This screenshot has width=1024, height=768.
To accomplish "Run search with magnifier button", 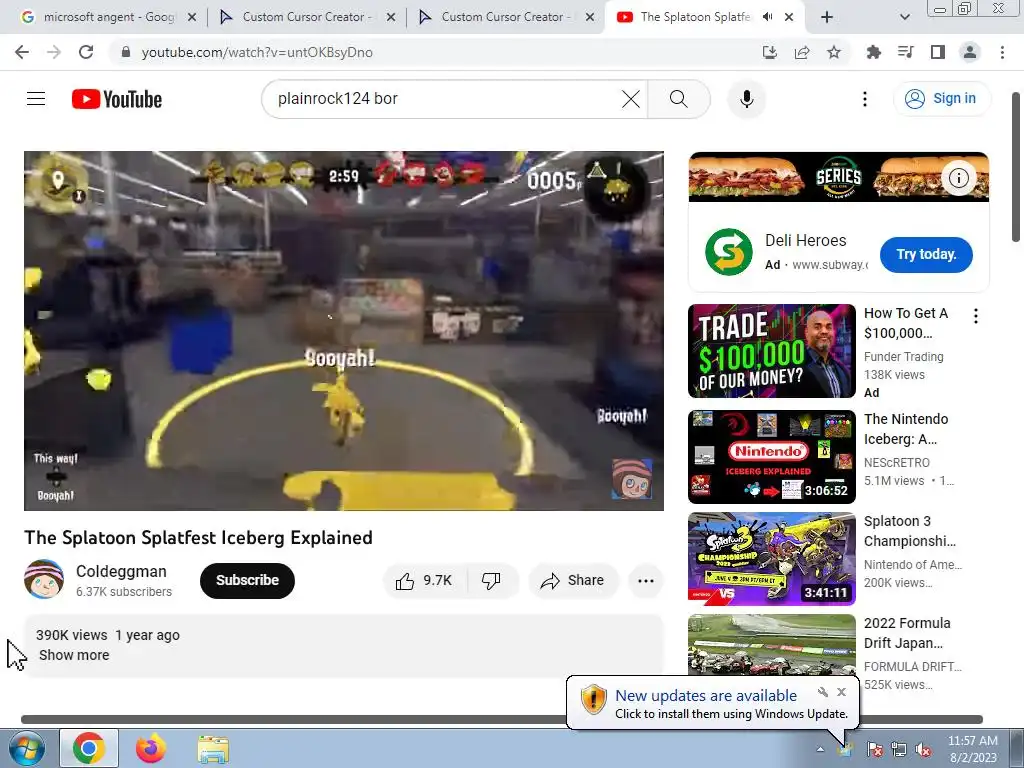I will (x=679, y=99).
